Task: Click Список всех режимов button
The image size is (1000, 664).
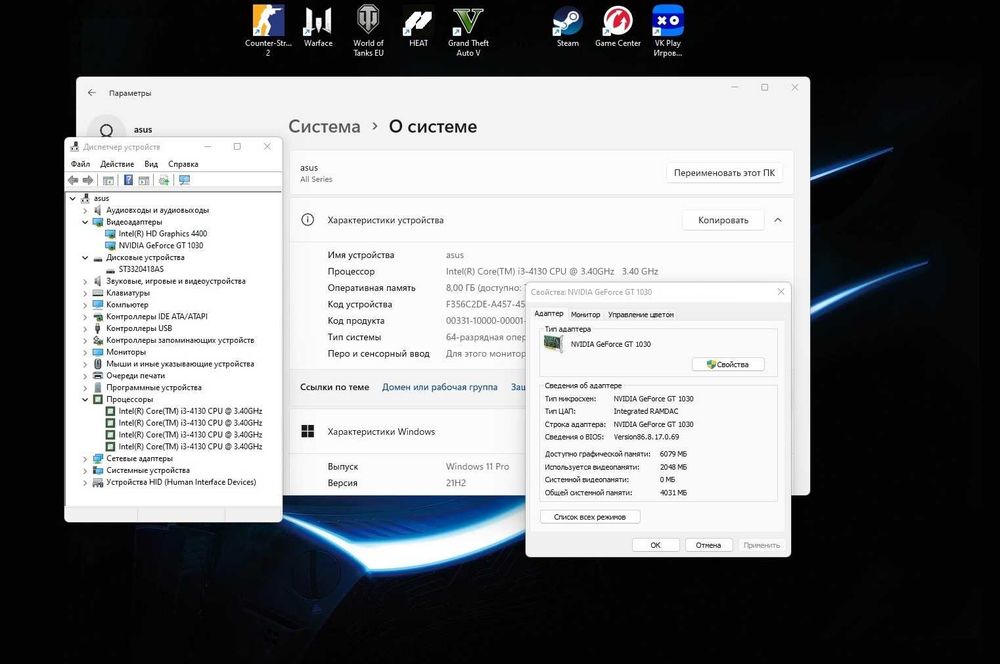Action: coord(590,517)
